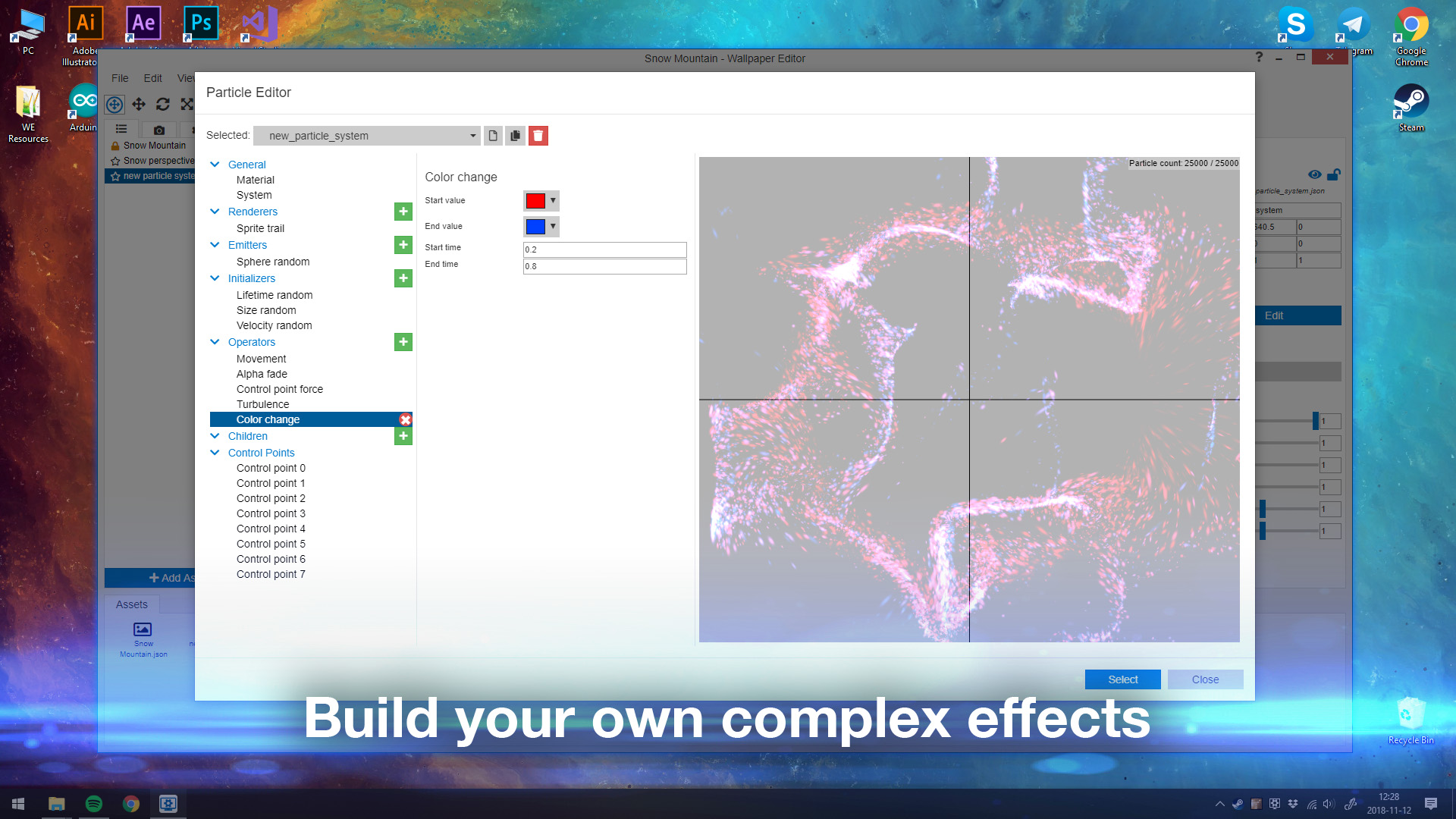Click Start time input field value
This screenshot has width=1456, height=819.
click(604, 248)
